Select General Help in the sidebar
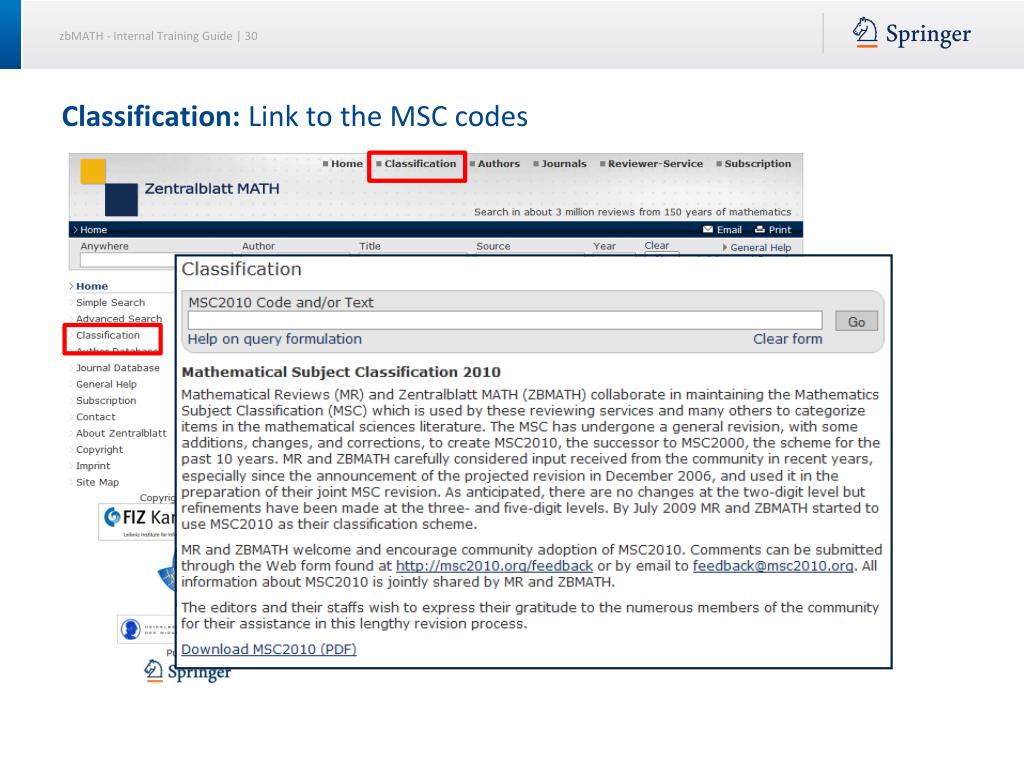The image size is (1024, 768). pyautogui.click(x=106, y=384)
